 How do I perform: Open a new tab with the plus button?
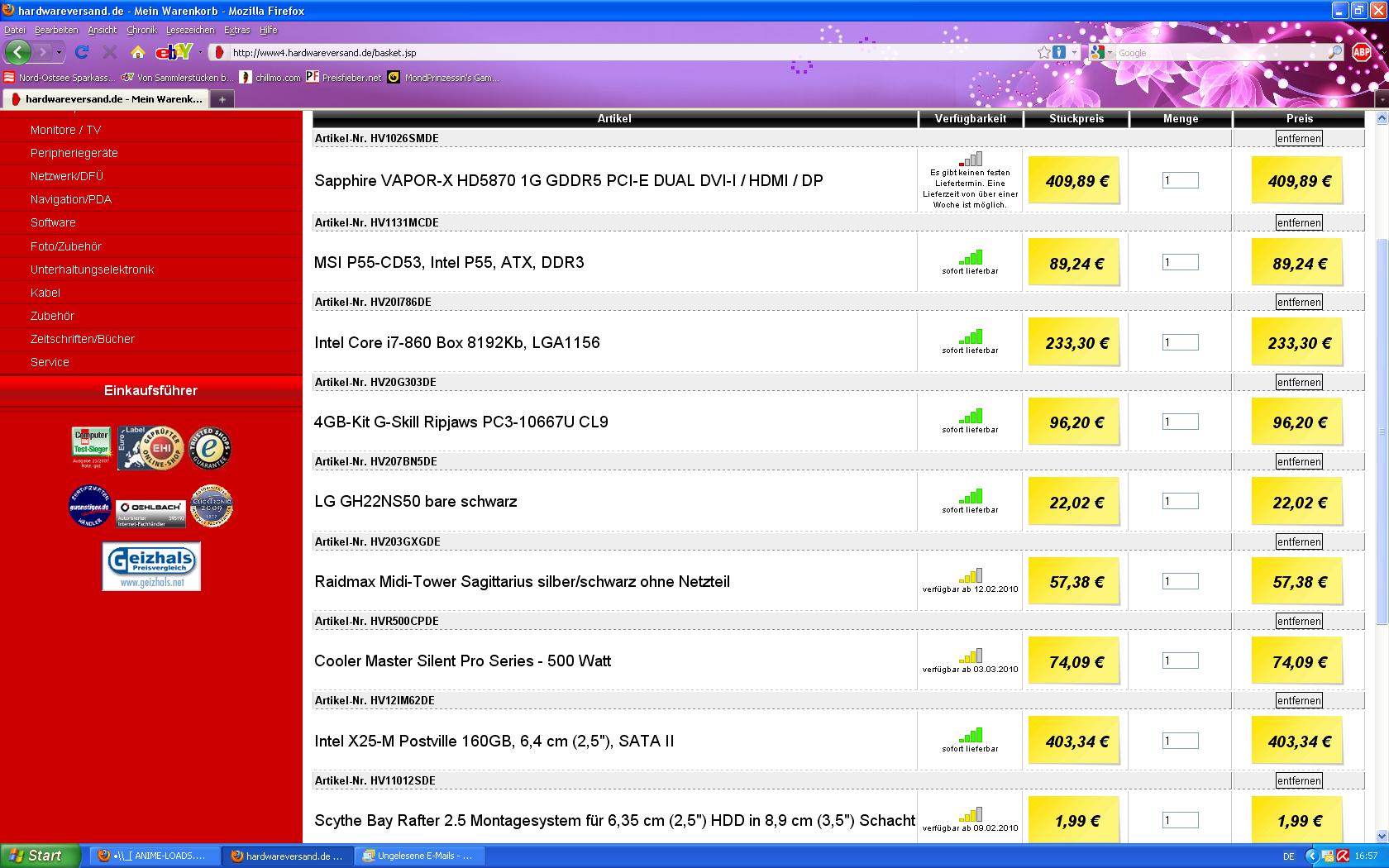(222, 99)
